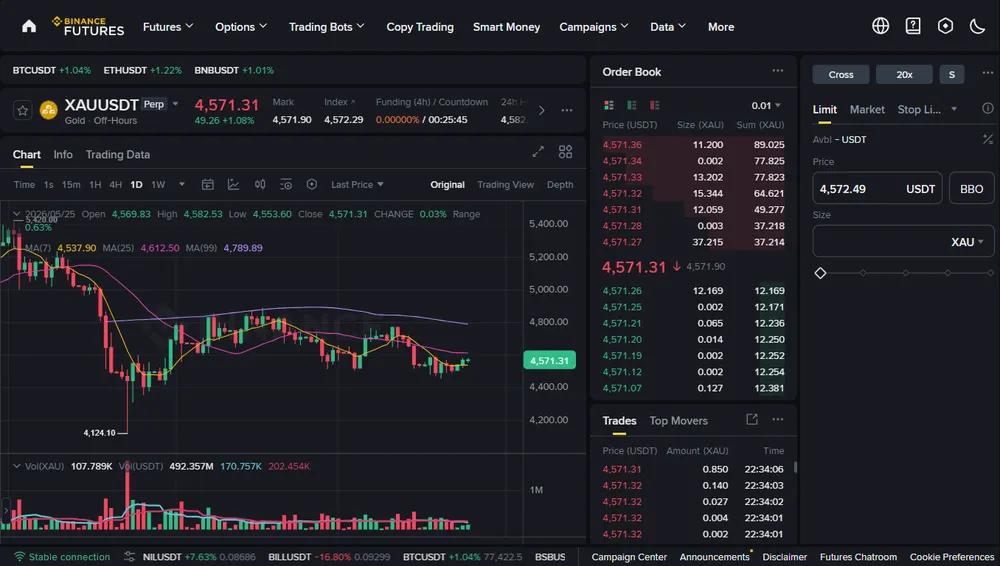Open the chart calendar date icon
The width and height of the screenshot is (1000, 566).
(207, 184)
